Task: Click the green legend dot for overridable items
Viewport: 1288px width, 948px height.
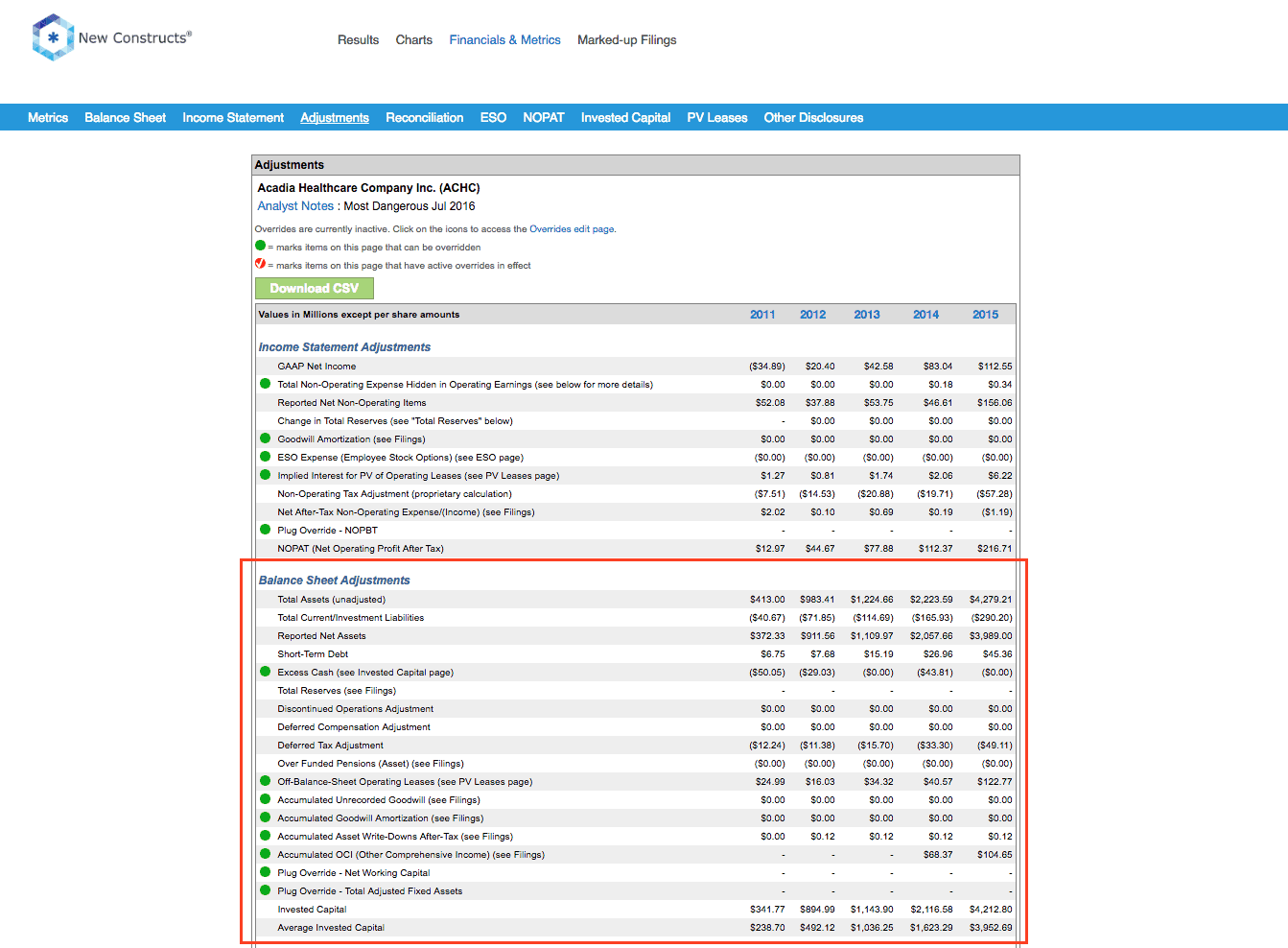Action: (260, 246)
